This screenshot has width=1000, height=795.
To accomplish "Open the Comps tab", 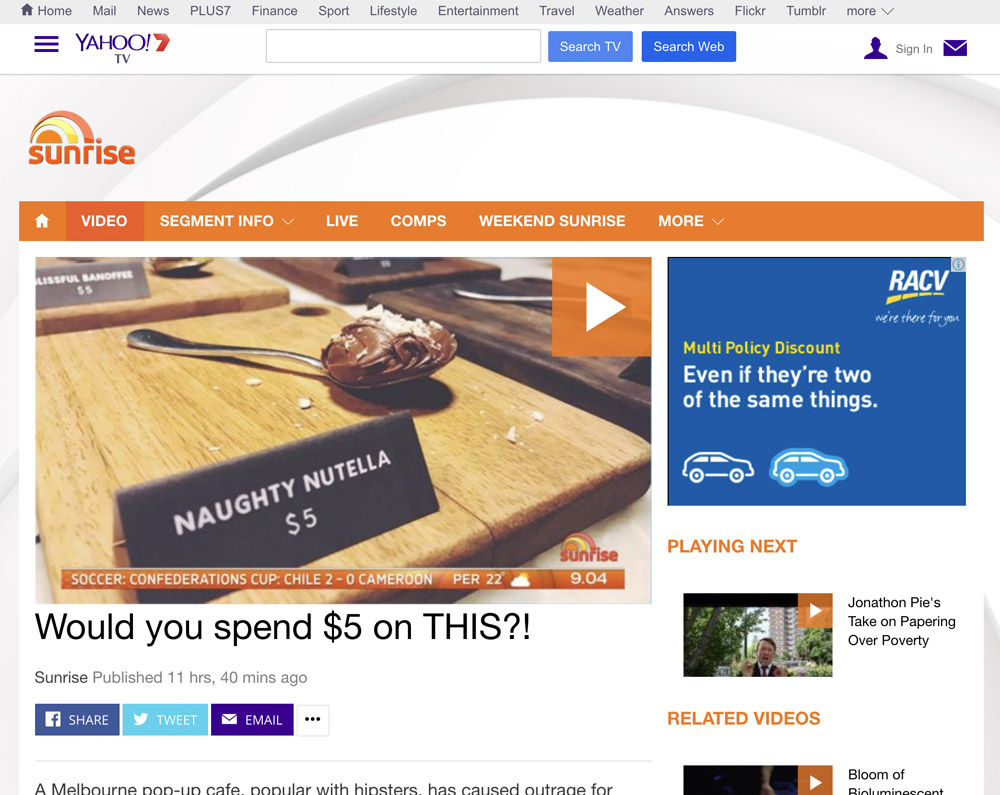I will click(x=418, y=221).
